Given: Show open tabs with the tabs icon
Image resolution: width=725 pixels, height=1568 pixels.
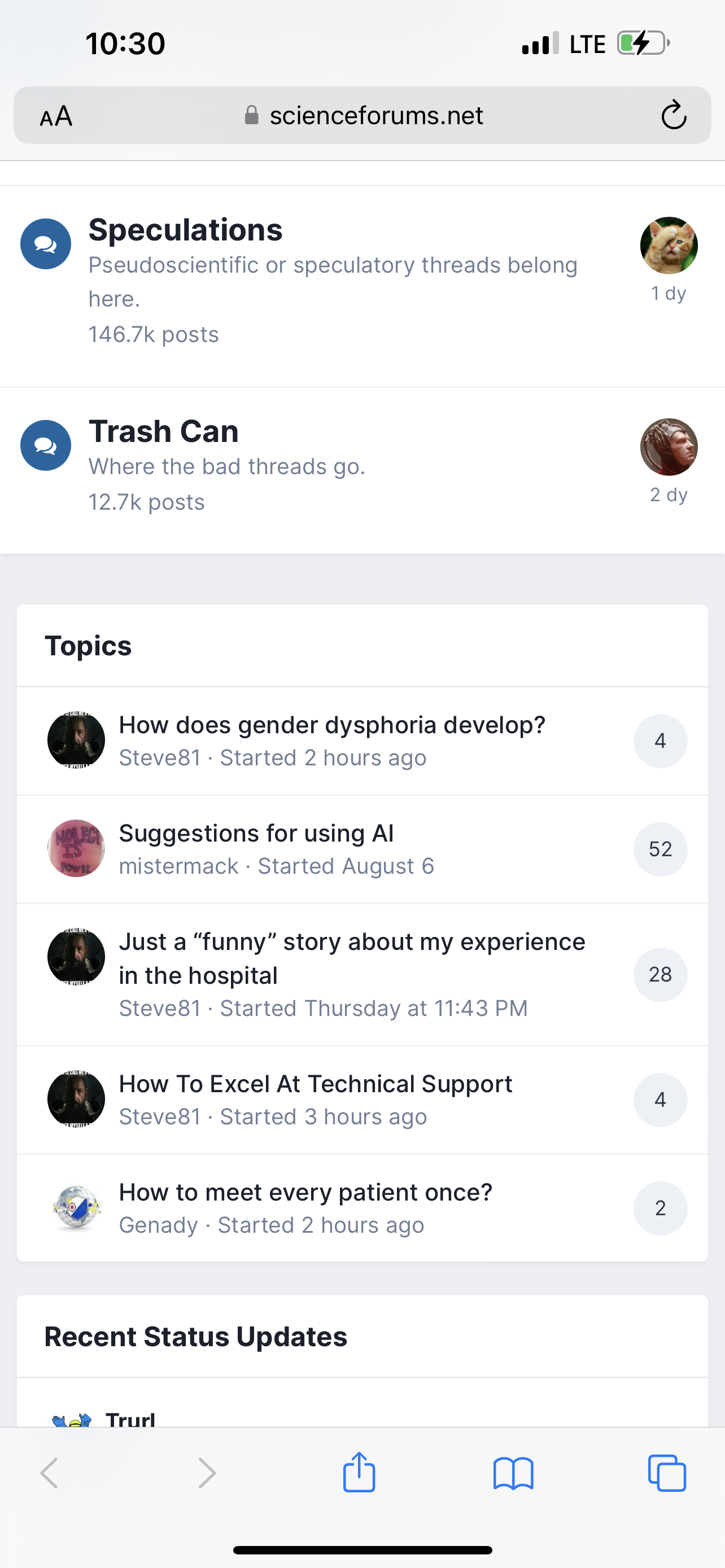Looking at the screenshot, I should (x=667, y=1473).
